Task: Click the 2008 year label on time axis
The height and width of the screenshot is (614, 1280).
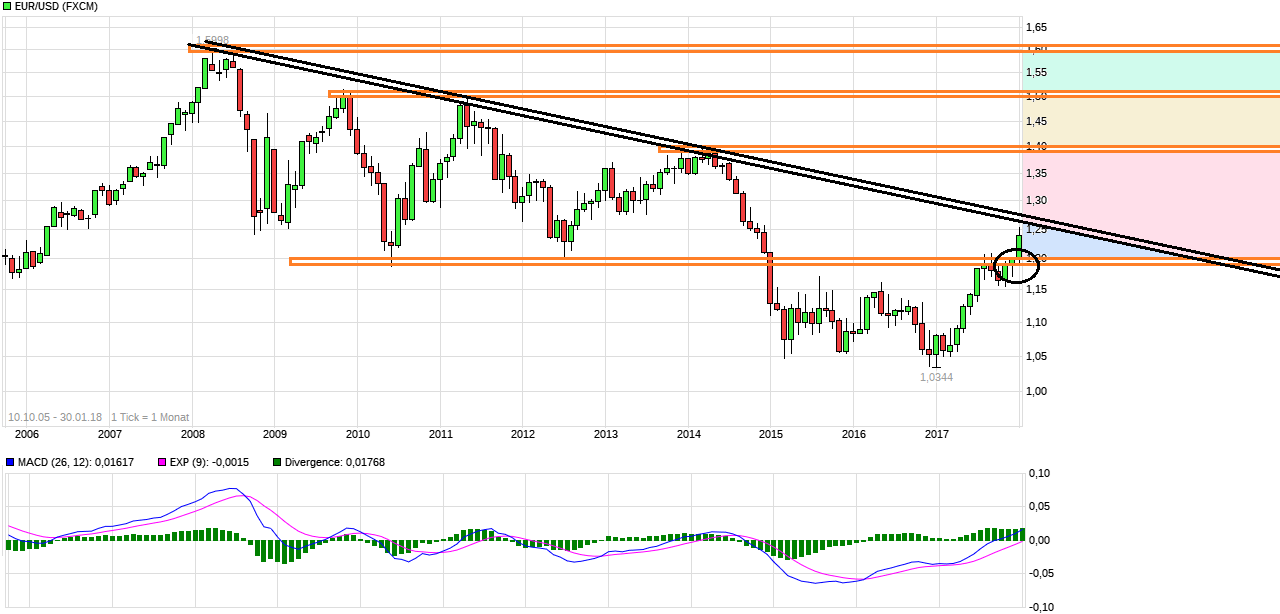Action: click(x=192, y=434)
